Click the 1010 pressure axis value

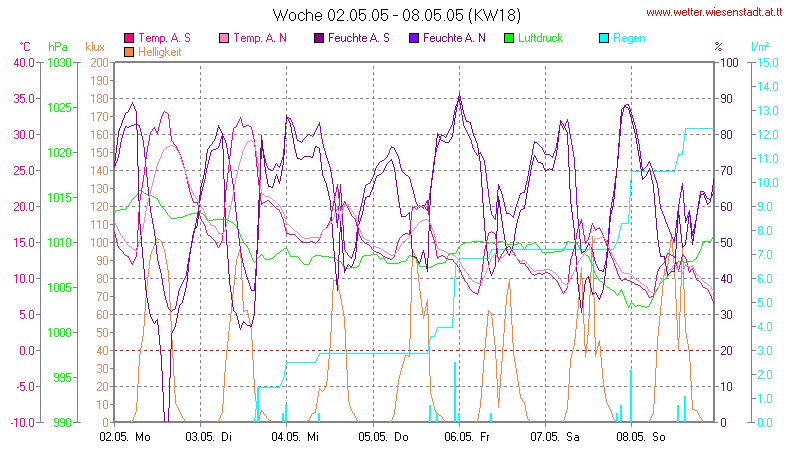[59, 243]
